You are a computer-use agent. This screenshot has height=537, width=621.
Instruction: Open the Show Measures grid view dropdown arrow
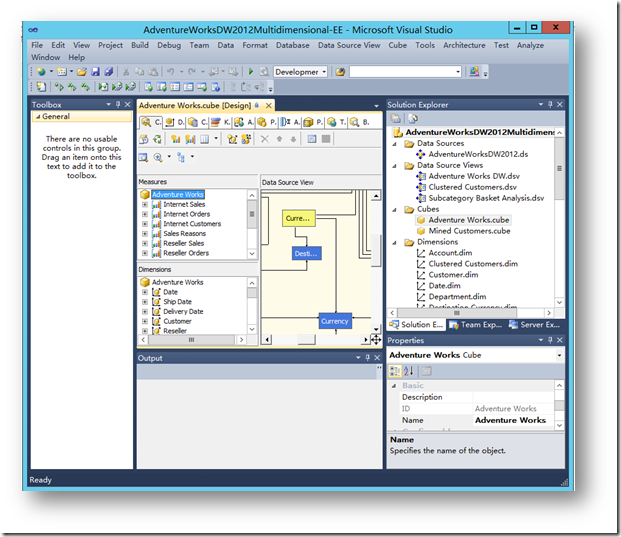tap(216, 139)
